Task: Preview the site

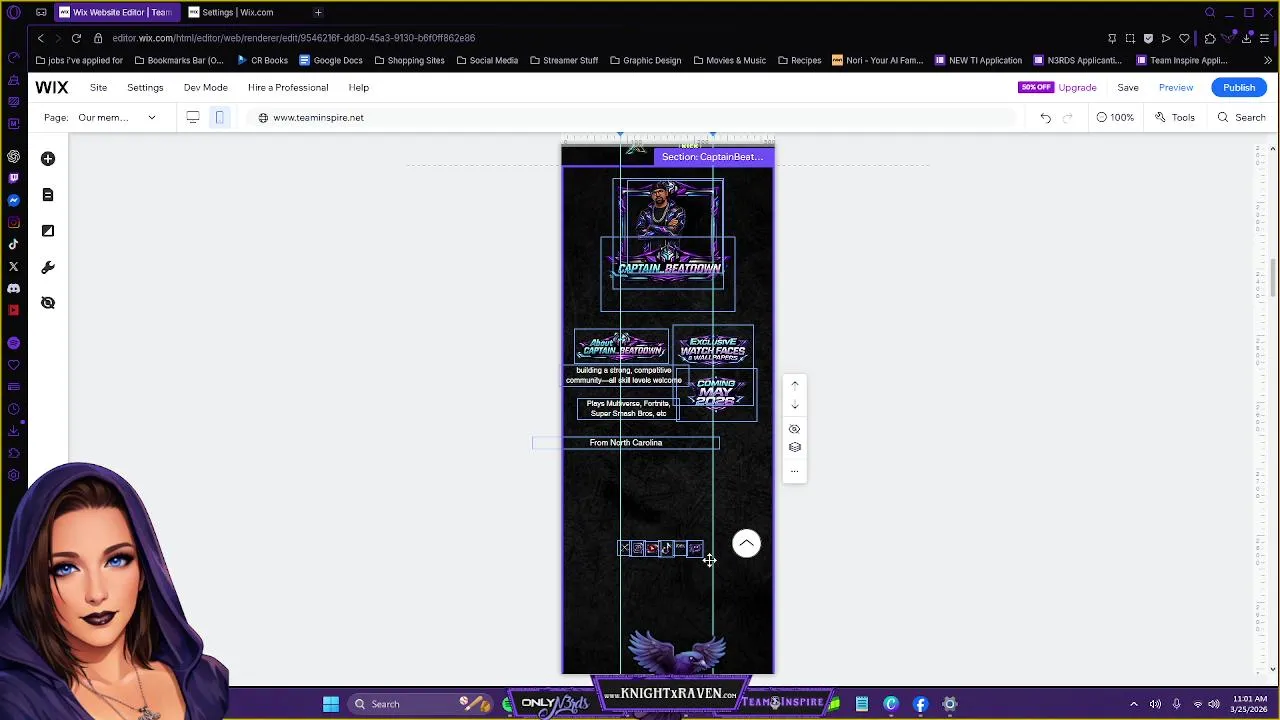Action: (1176, 88)
